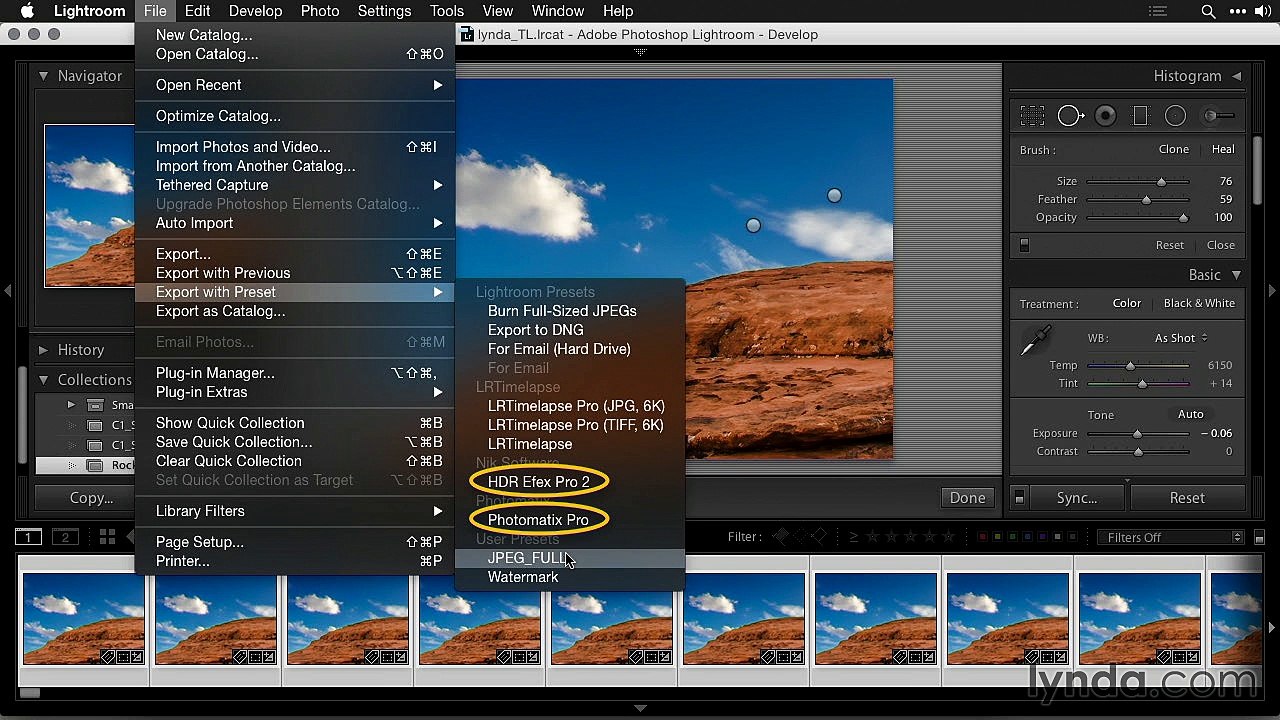The image size is (1280, 720).
Task: Collapse the Basic panel
Action: pos(1237,275)
